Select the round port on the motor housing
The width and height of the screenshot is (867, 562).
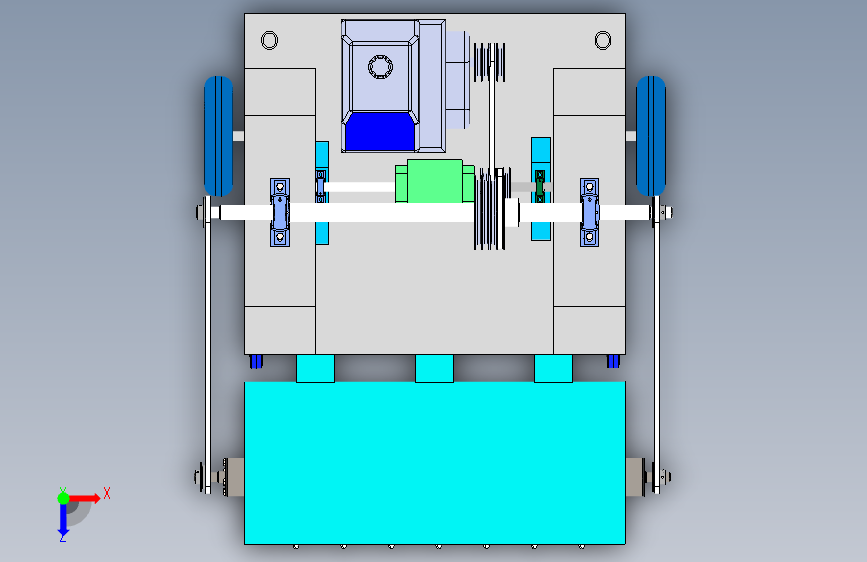pos(380,67)
